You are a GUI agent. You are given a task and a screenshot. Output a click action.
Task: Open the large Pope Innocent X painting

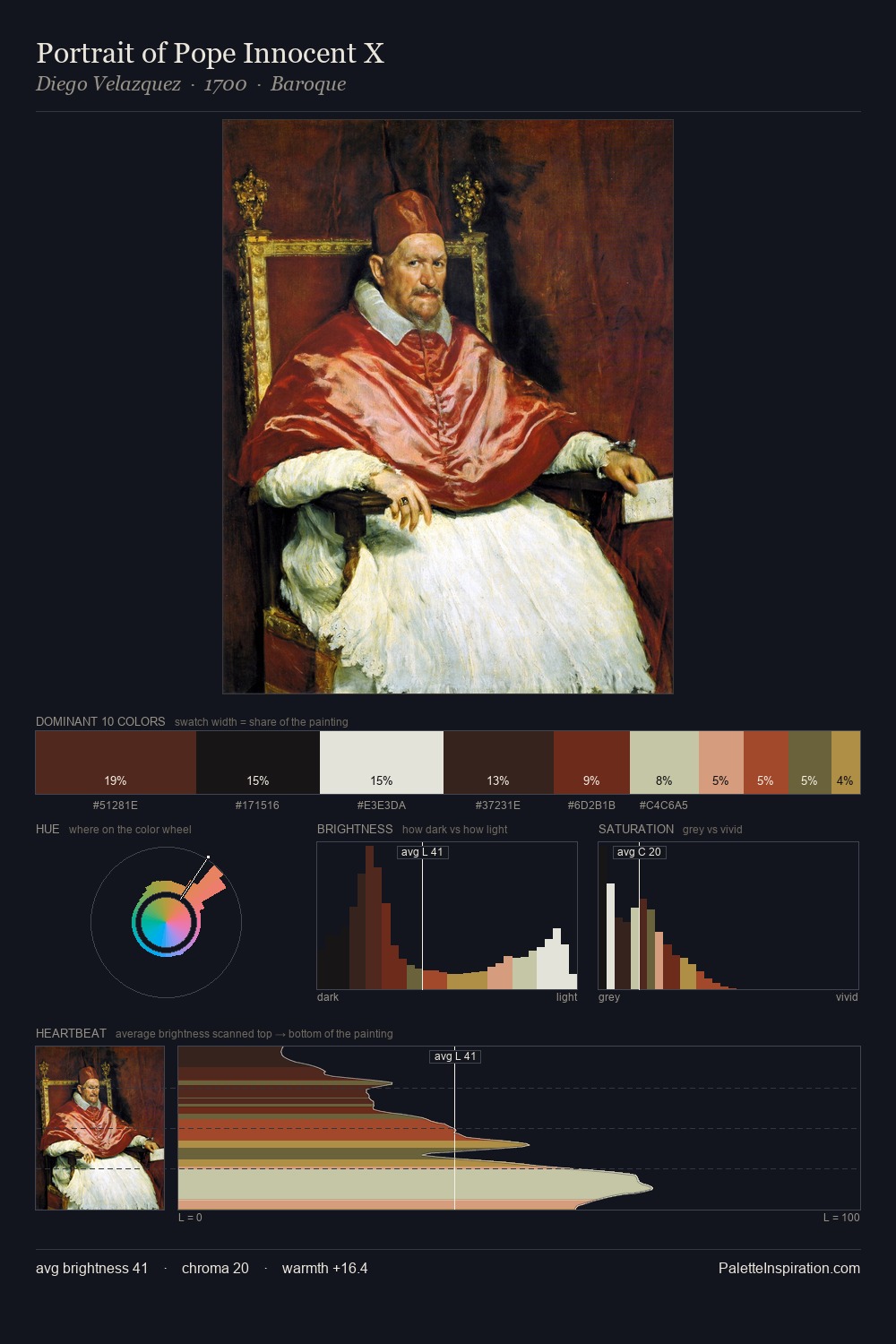point(448,407)
